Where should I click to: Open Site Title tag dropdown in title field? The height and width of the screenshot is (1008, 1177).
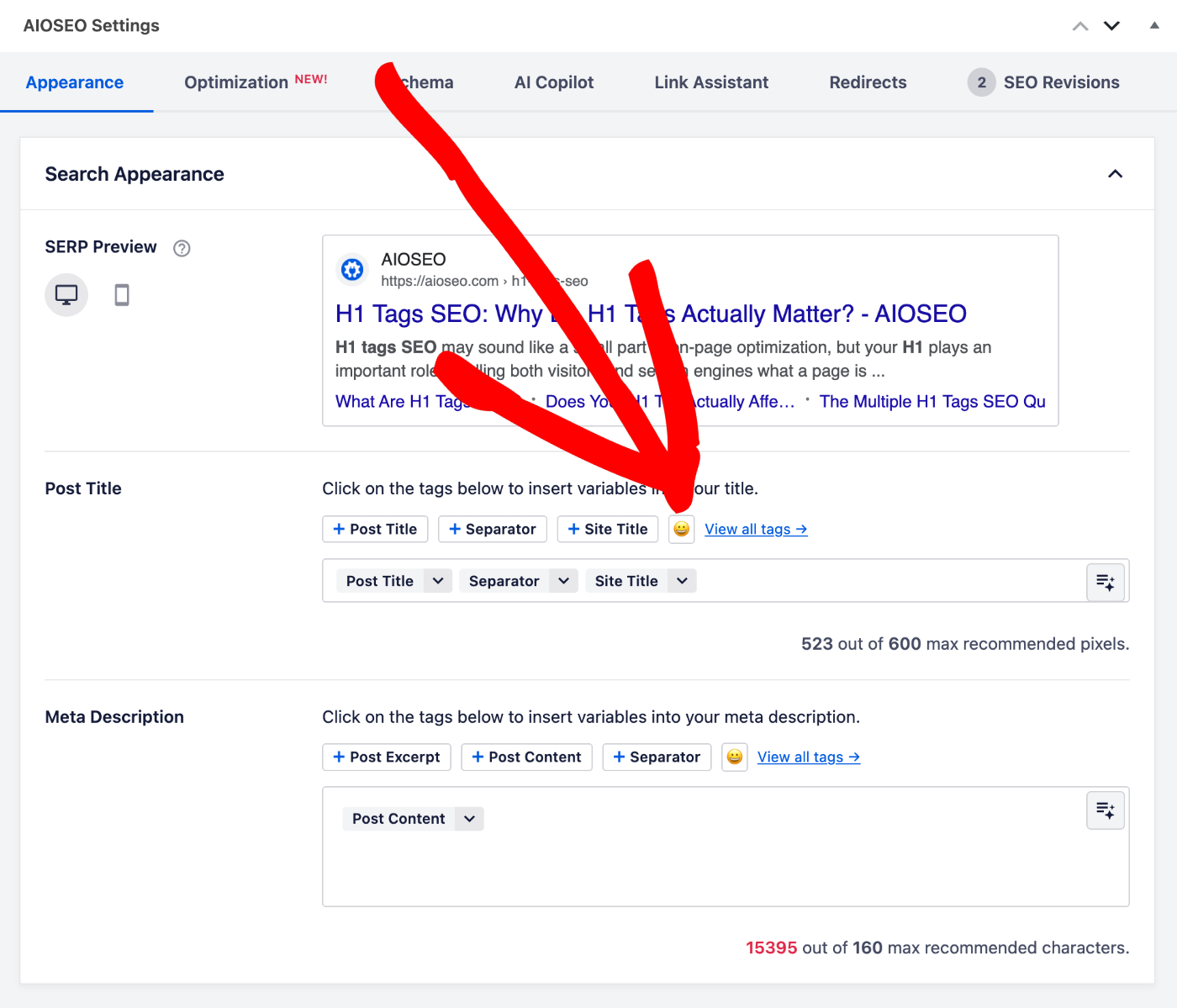682,581
